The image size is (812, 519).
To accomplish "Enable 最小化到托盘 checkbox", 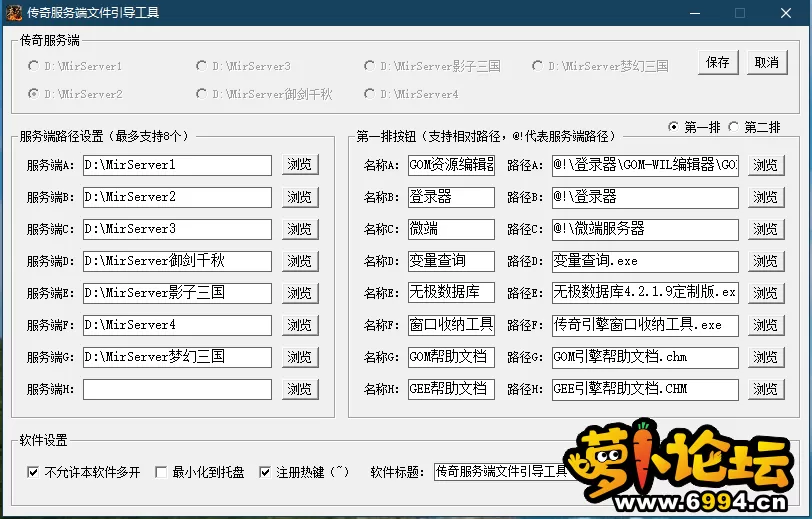I will (200, 472).
